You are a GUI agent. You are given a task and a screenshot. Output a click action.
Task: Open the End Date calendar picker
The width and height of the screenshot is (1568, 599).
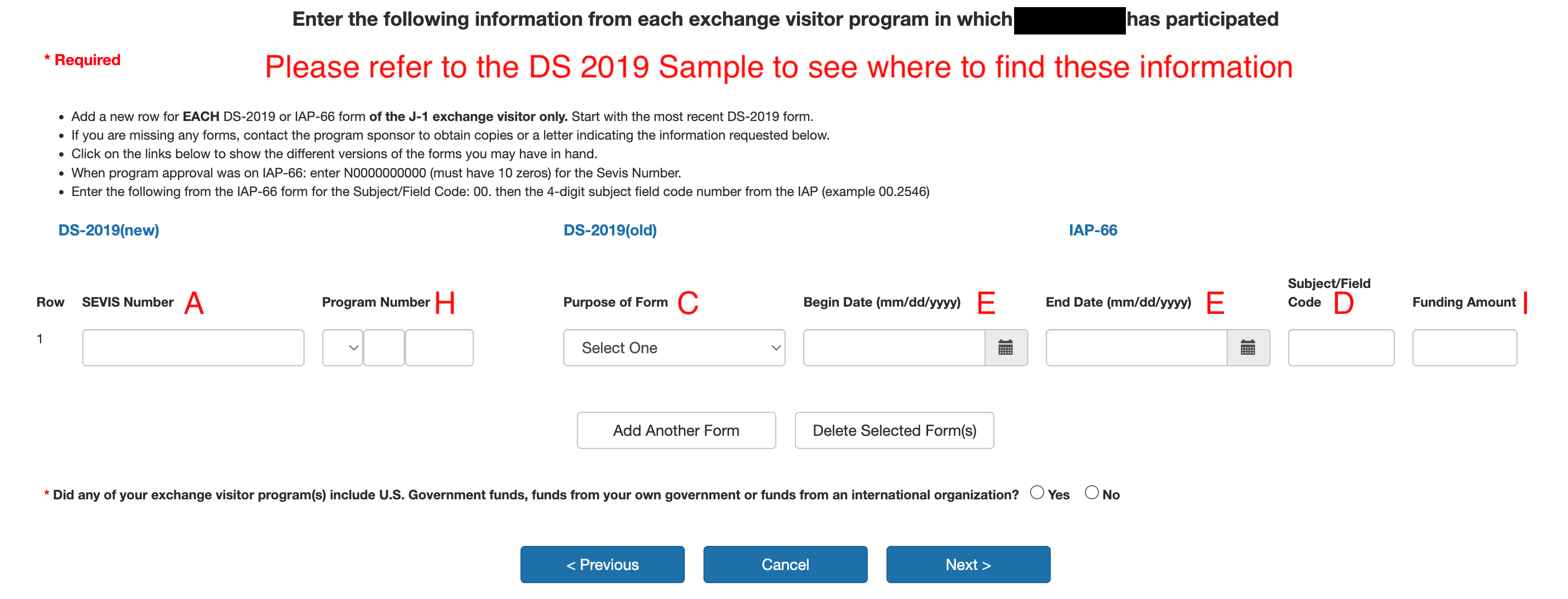1247,348
